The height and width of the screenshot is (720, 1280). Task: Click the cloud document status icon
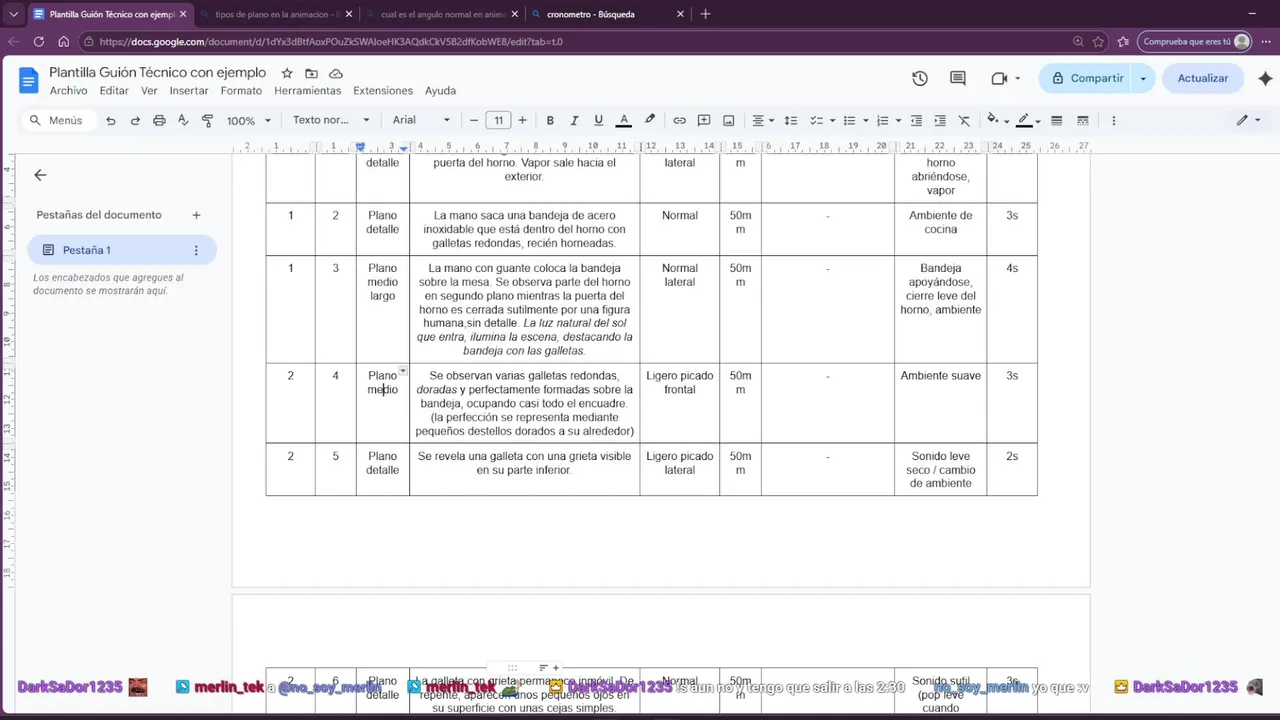tap(336, 74)
